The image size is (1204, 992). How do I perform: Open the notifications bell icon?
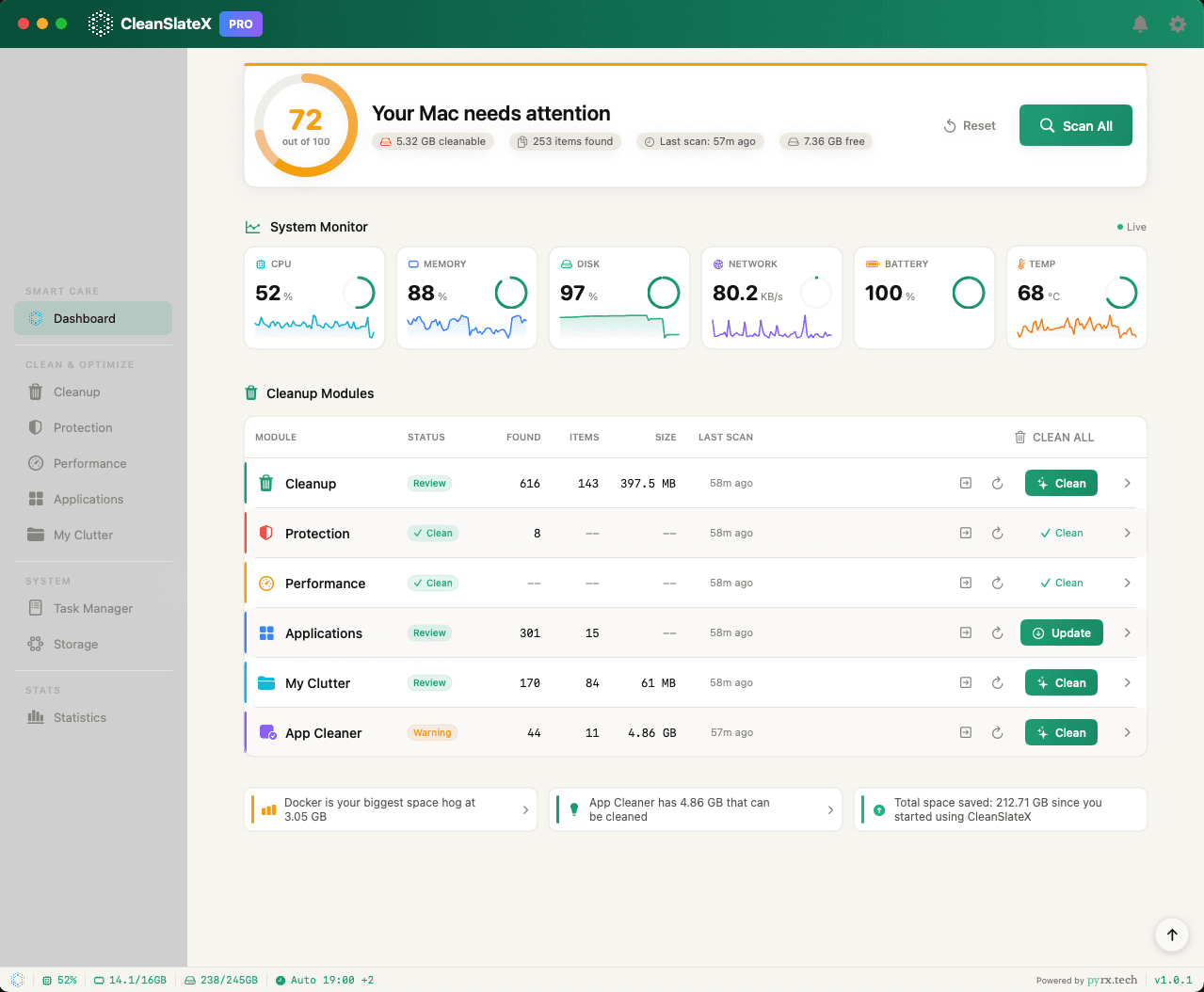tap(1140, 24)
